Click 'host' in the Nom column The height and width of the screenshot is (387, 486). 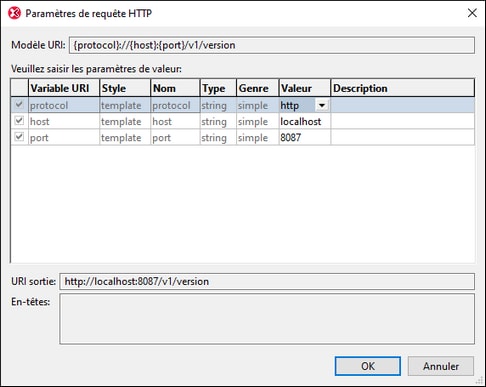(x=175, y=122)
